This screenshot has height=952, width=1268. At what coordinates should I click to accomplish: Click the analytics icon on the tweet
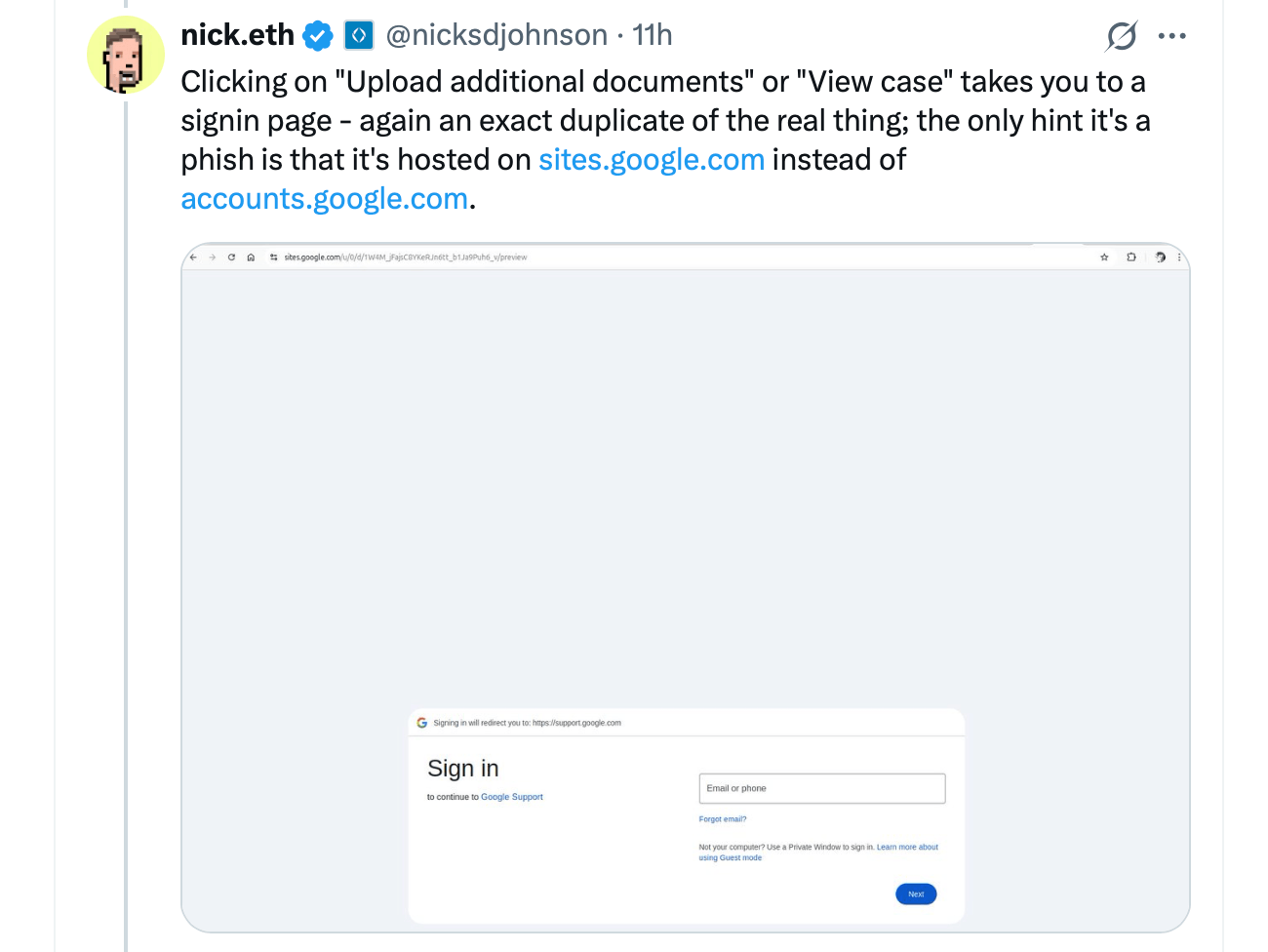pos(1121,35)
